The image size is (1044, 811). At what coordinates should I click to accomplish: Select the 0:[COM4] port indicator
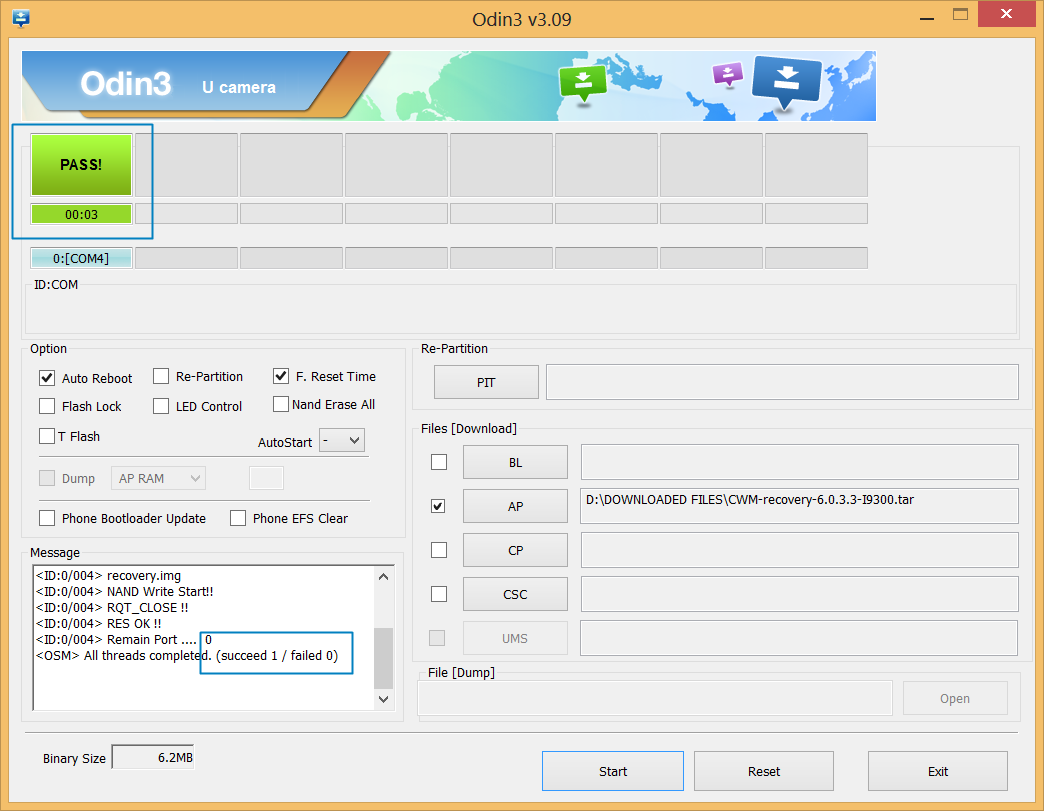pyautogui.click(x=80, y=257)
